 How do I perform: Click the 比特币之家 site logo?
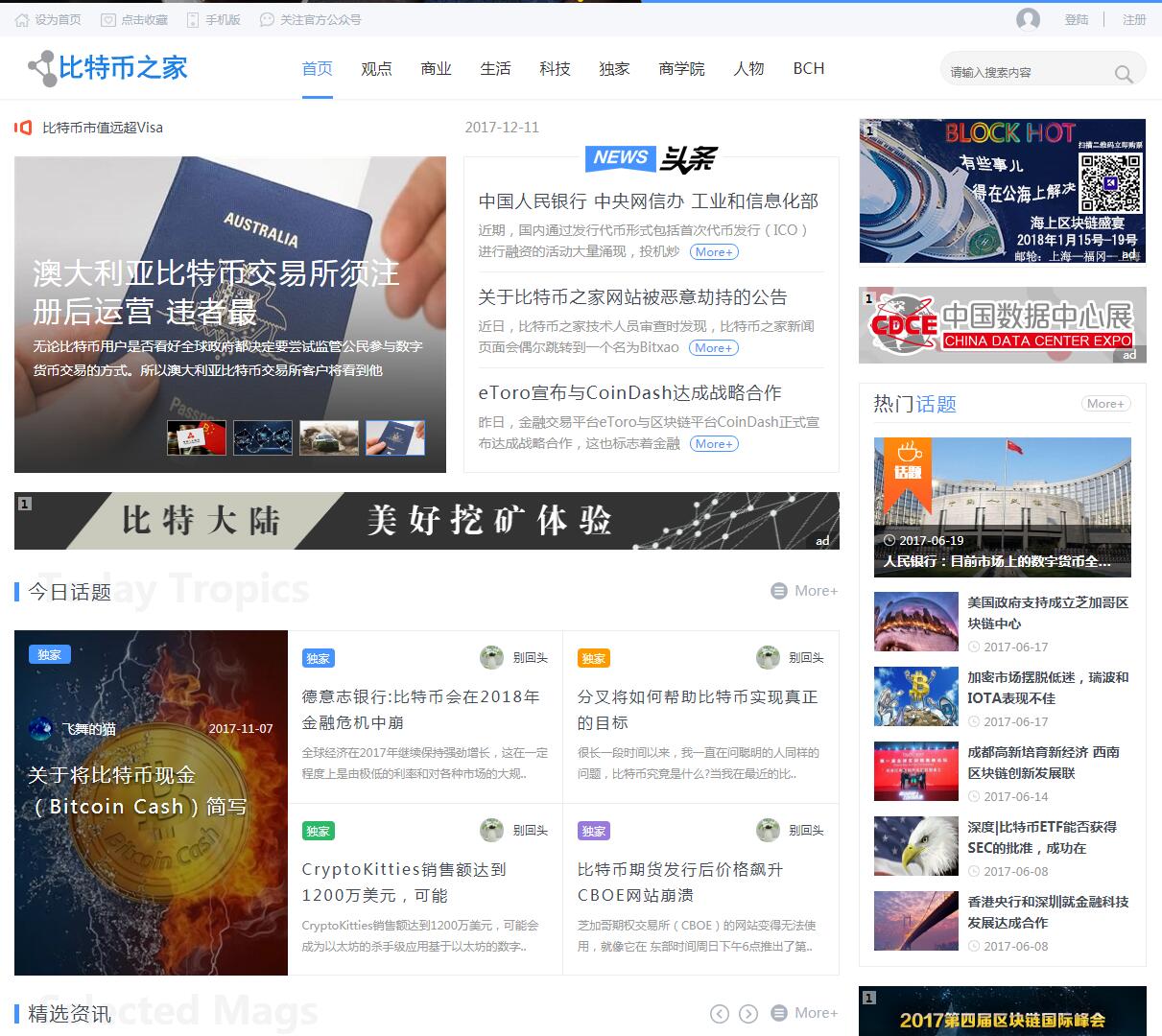coord(107,68)
